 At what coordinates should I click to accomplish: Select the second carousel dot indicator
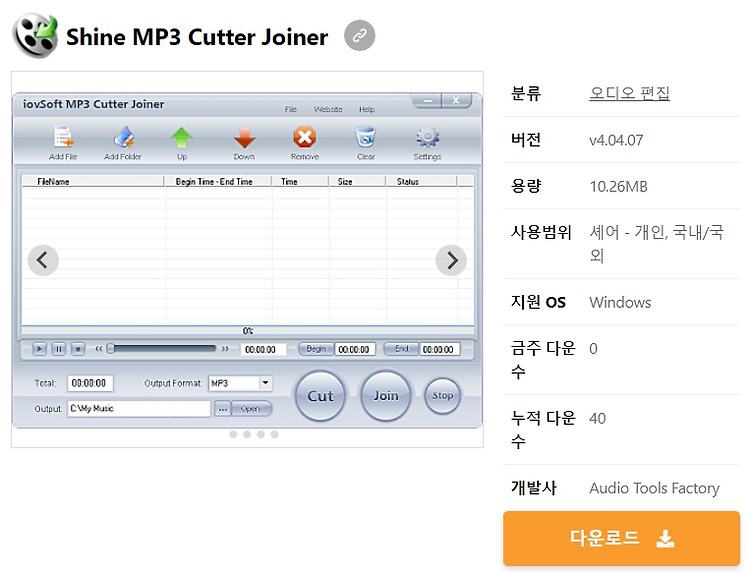(x=247, y=434)
